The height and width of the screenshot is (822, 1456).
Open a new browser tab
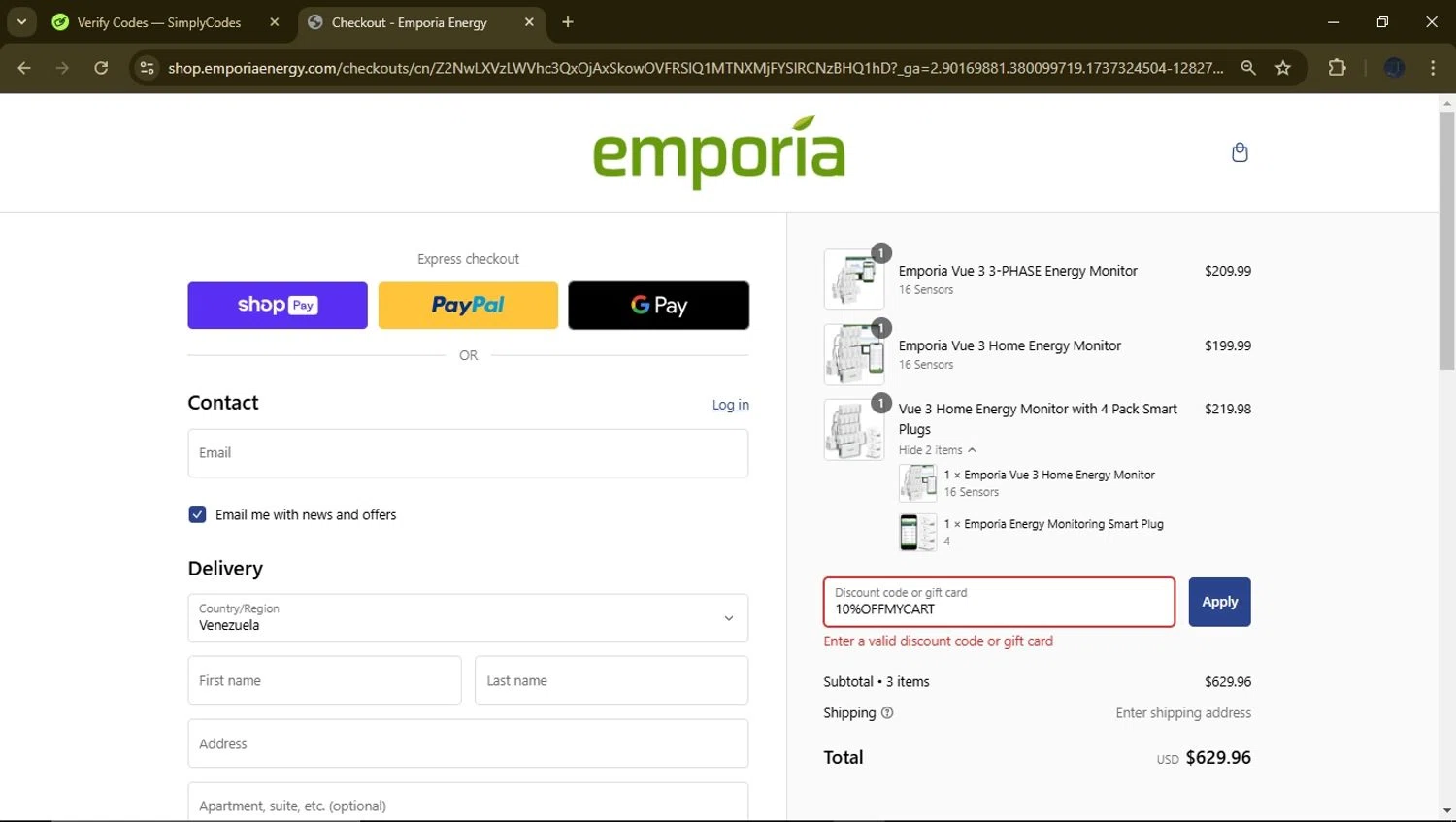[x=568, y=22]
